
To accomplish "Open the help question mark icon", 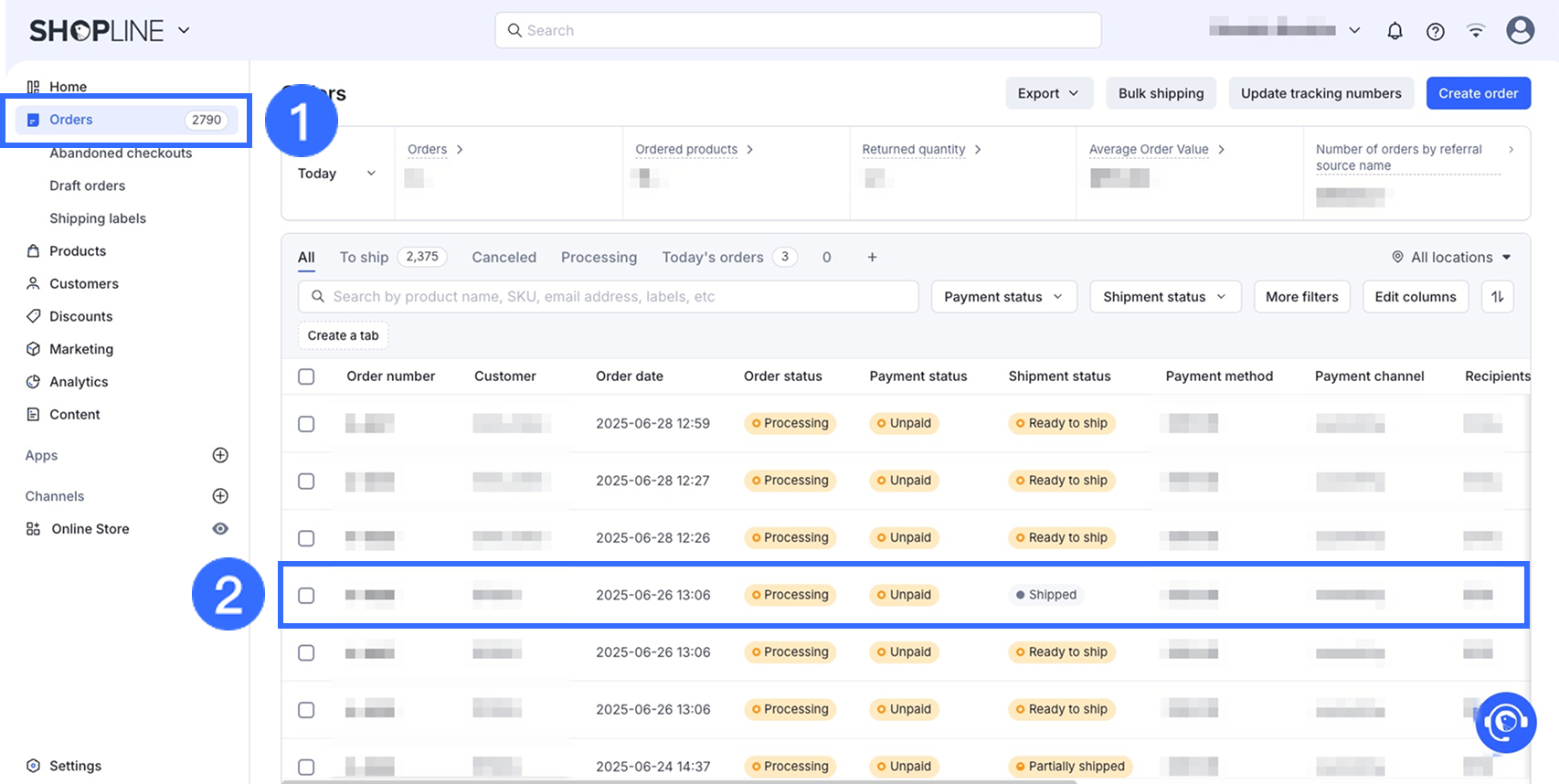I will coord(1436,31).
